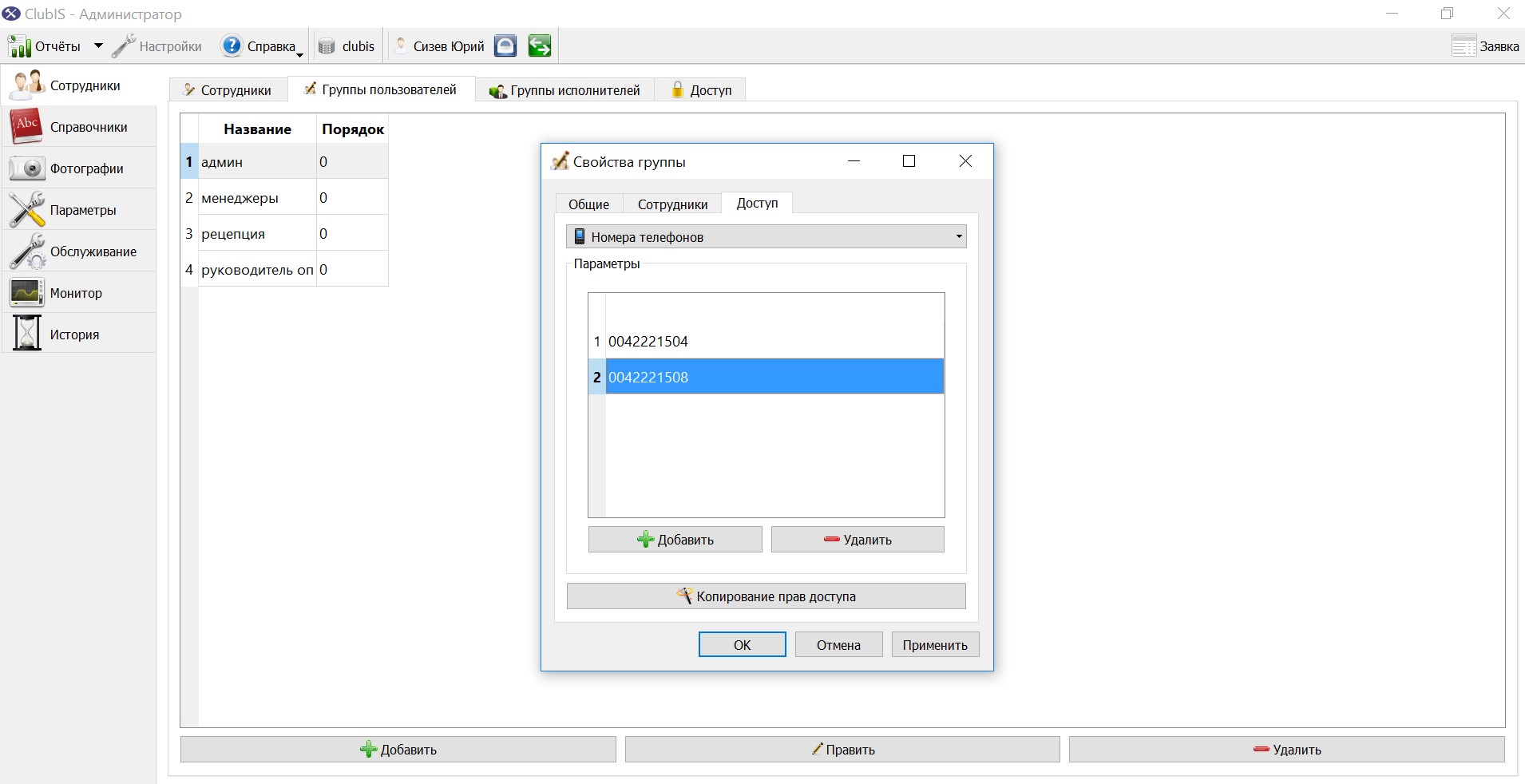1525x784 pixels.
Task: Open Справка help icon
Action: pos(232,46)
